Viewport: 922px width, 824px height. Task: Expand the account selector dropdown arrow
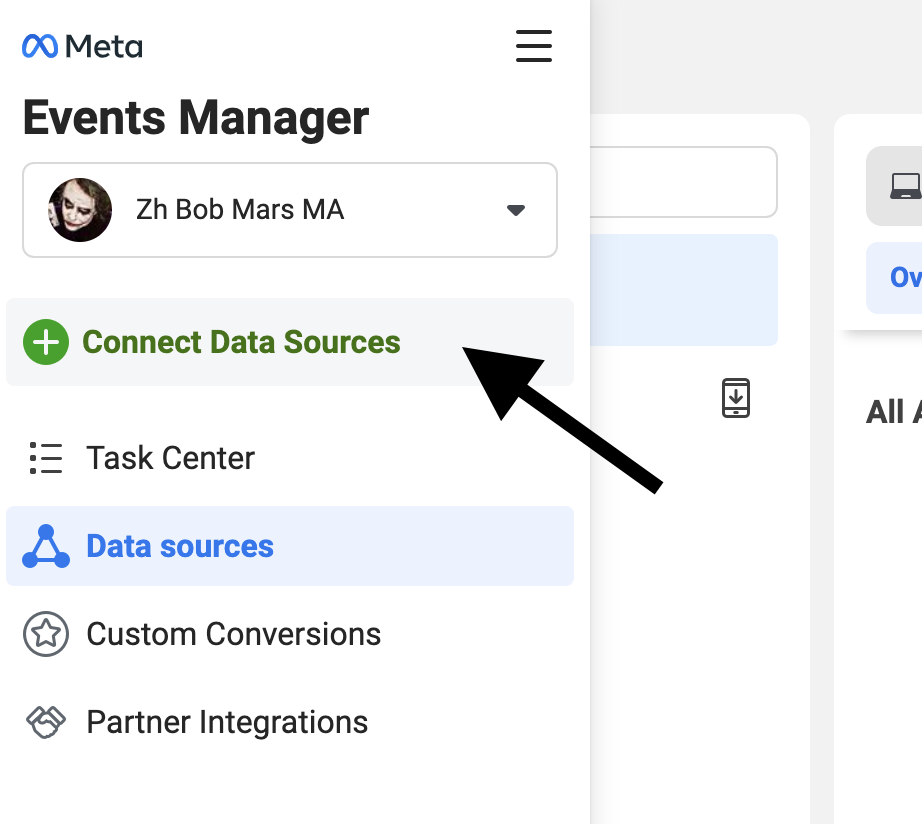(x=516, y=210)
